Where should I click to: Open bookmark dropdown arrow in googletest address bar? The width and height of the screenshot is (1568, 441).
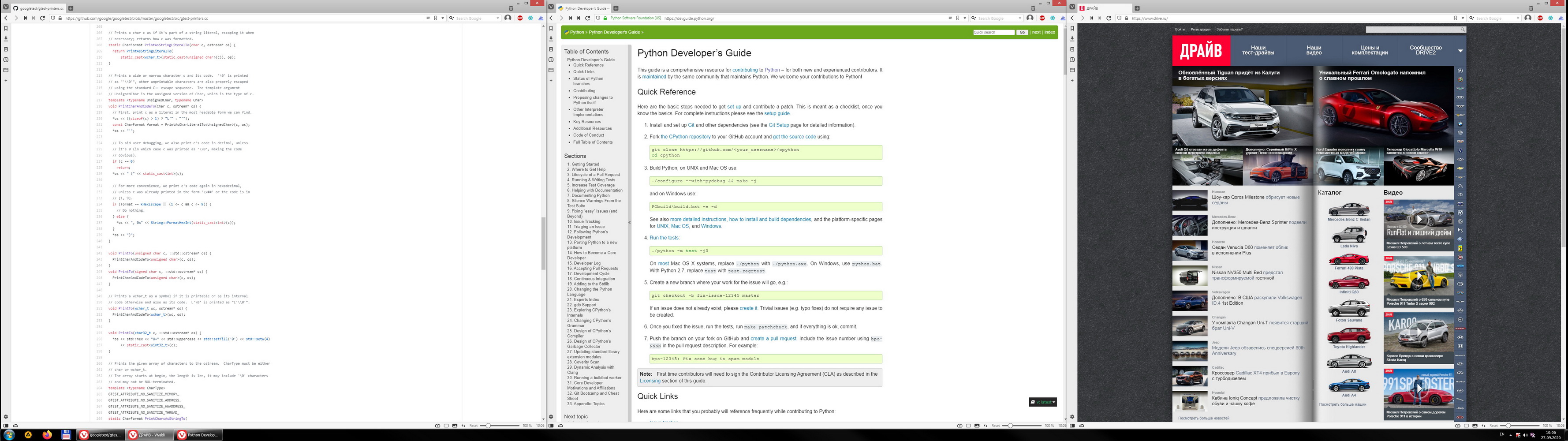443,18
